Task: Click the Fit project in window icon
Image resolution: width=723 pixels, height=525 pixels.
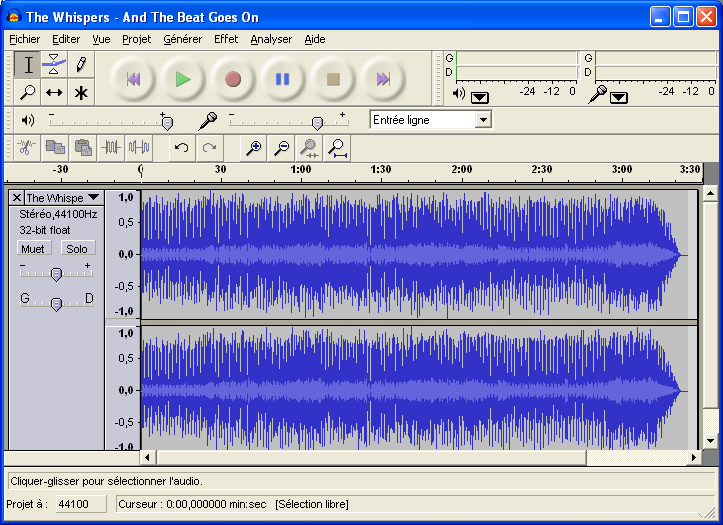Action: (x=337, y=148)
